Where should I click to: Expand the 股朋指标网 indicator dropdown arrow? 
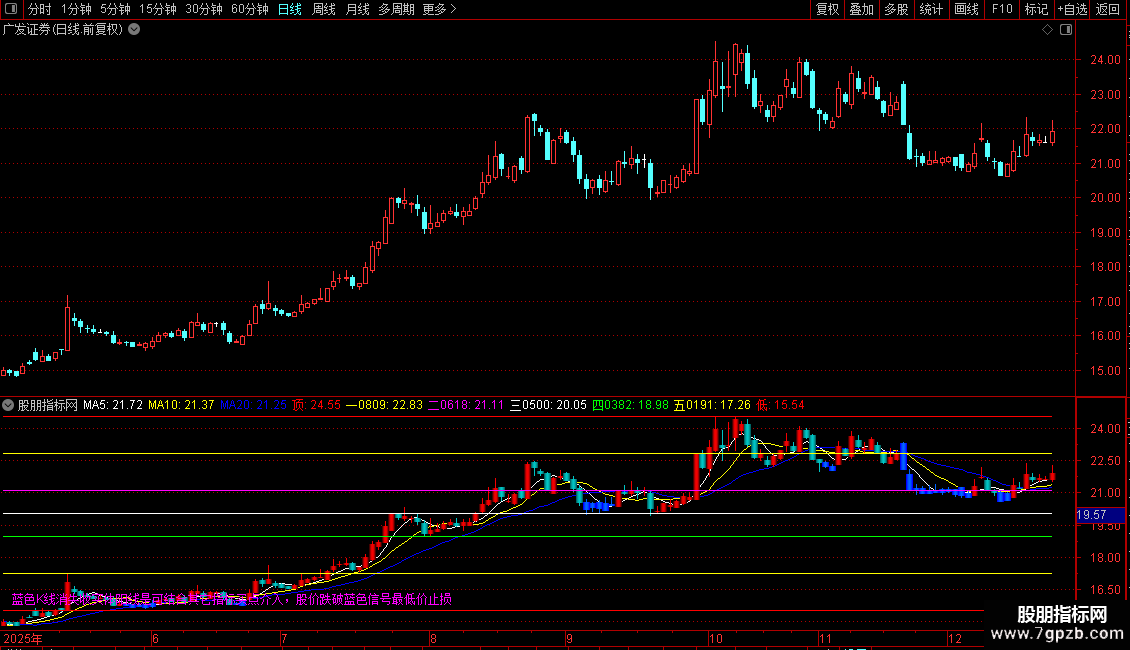coord(9,406)
